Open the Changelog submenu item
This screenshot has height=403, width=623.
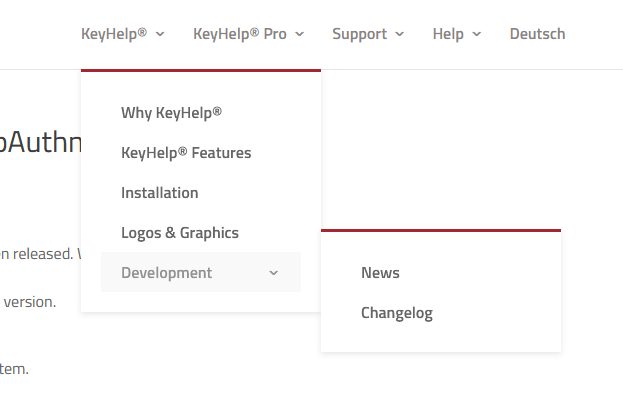(397, 313)
